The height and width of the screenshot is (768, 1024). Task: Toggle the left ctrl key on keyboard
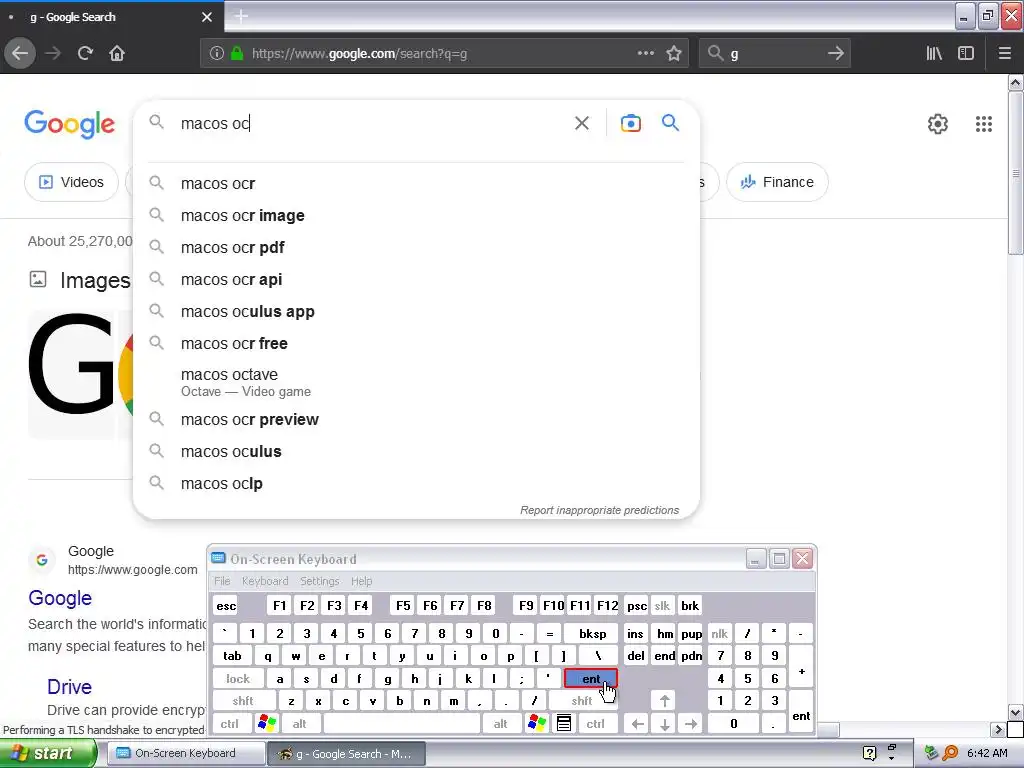pos(229,724)
